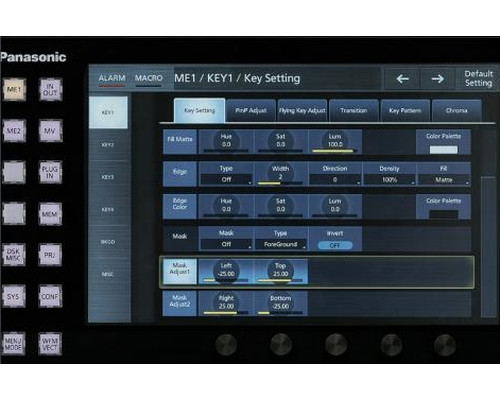Select the IN OUT button
The image size is (500, 400).
50,89
